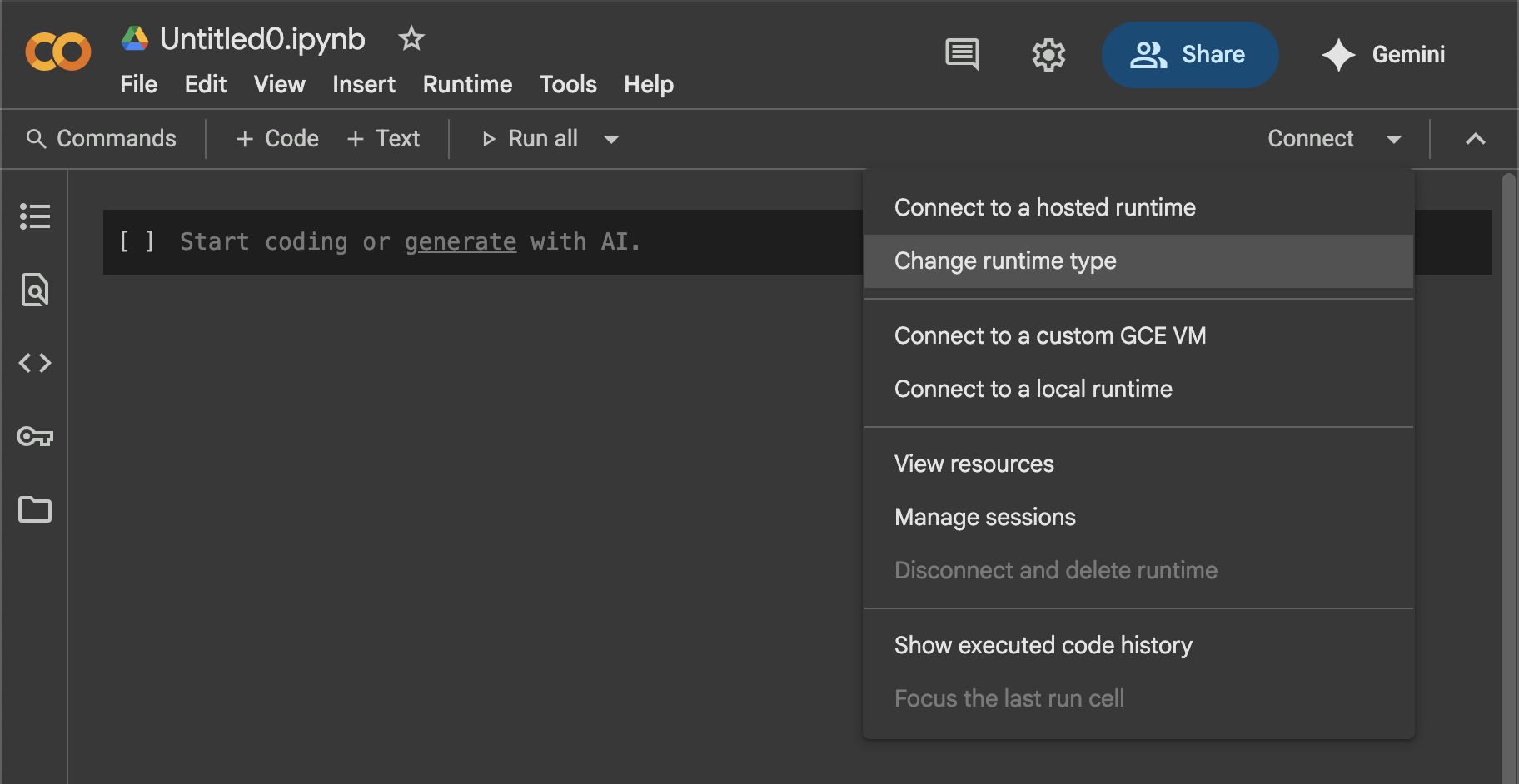This screenshot has width=1519, height=784.
Task: Click the run cell brackets
Action: click(137, 241)
